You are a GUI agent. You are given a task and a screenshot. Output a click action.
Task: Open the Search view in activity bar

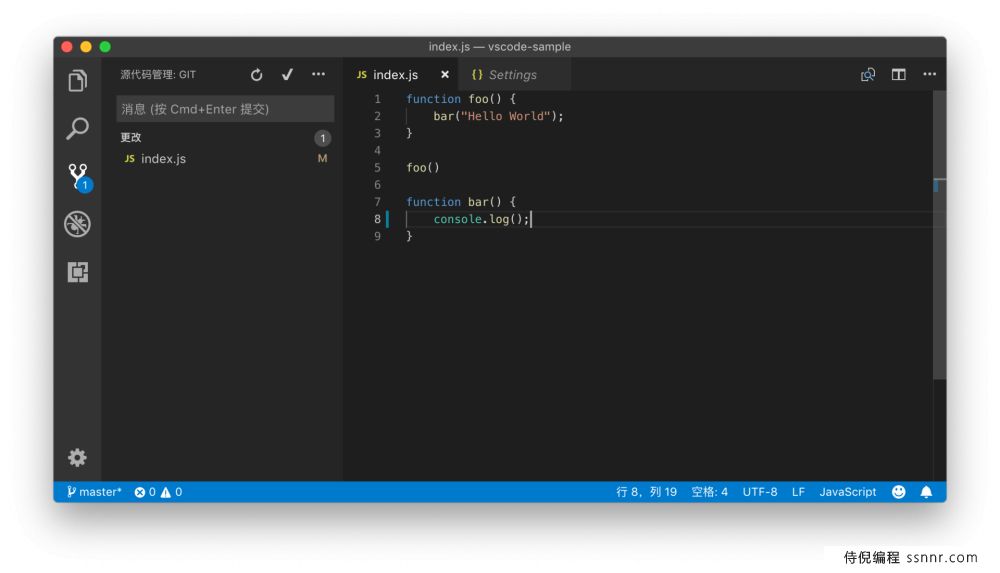pos(77,128)
